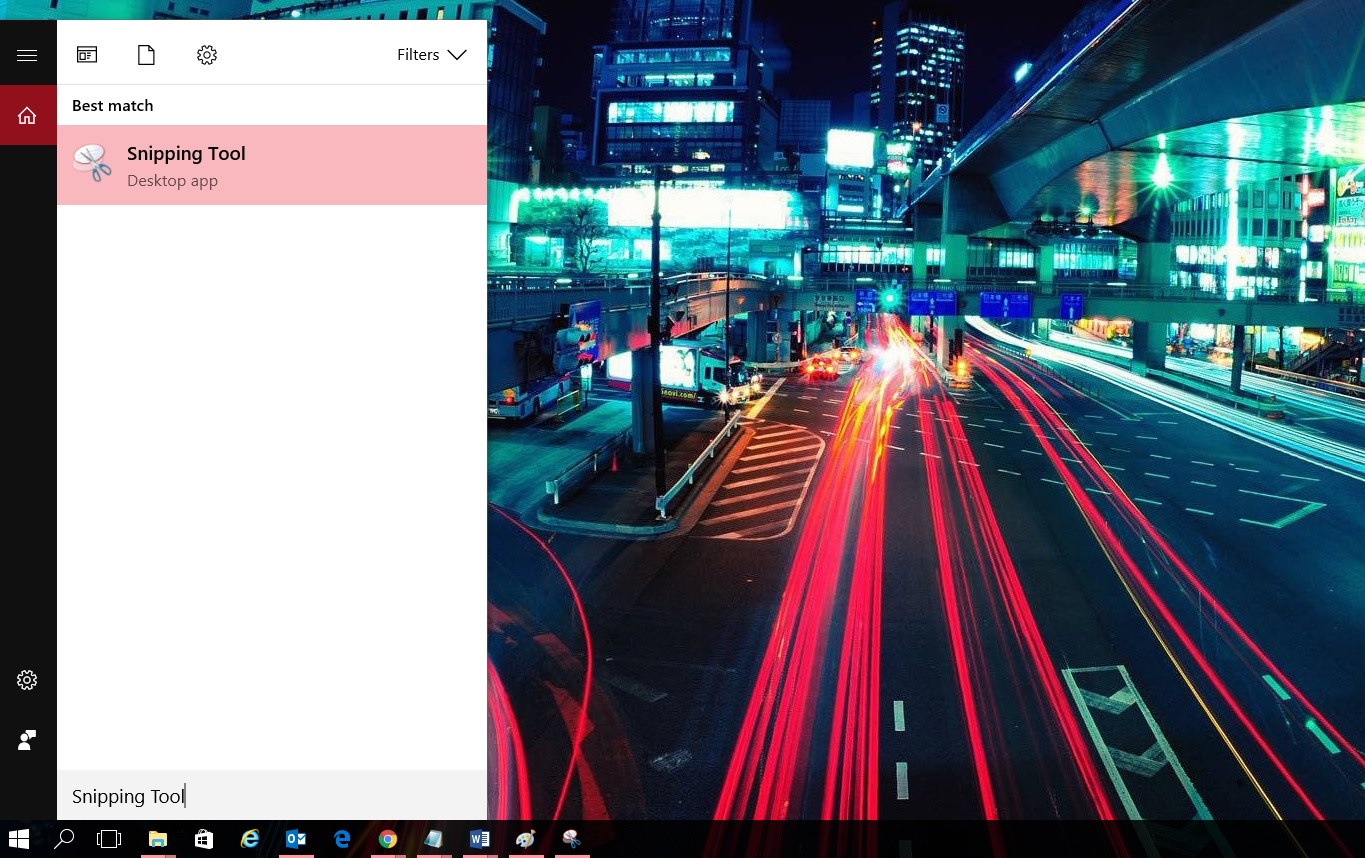Filter search results by Documents icon
The height and width of the screenshot is (858, 1365).
pyautogui.click(x=146, y=55)
